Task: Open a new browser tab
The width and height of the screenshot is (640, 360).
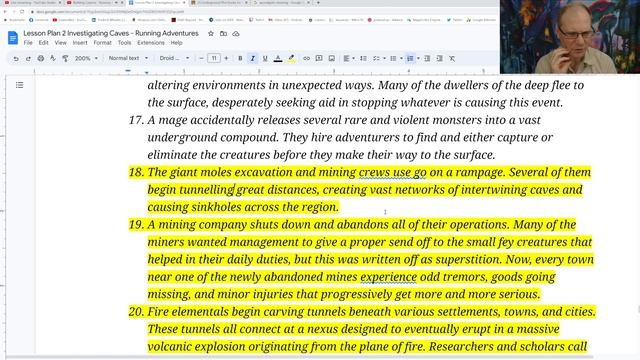Action: (x=318, y=2)
